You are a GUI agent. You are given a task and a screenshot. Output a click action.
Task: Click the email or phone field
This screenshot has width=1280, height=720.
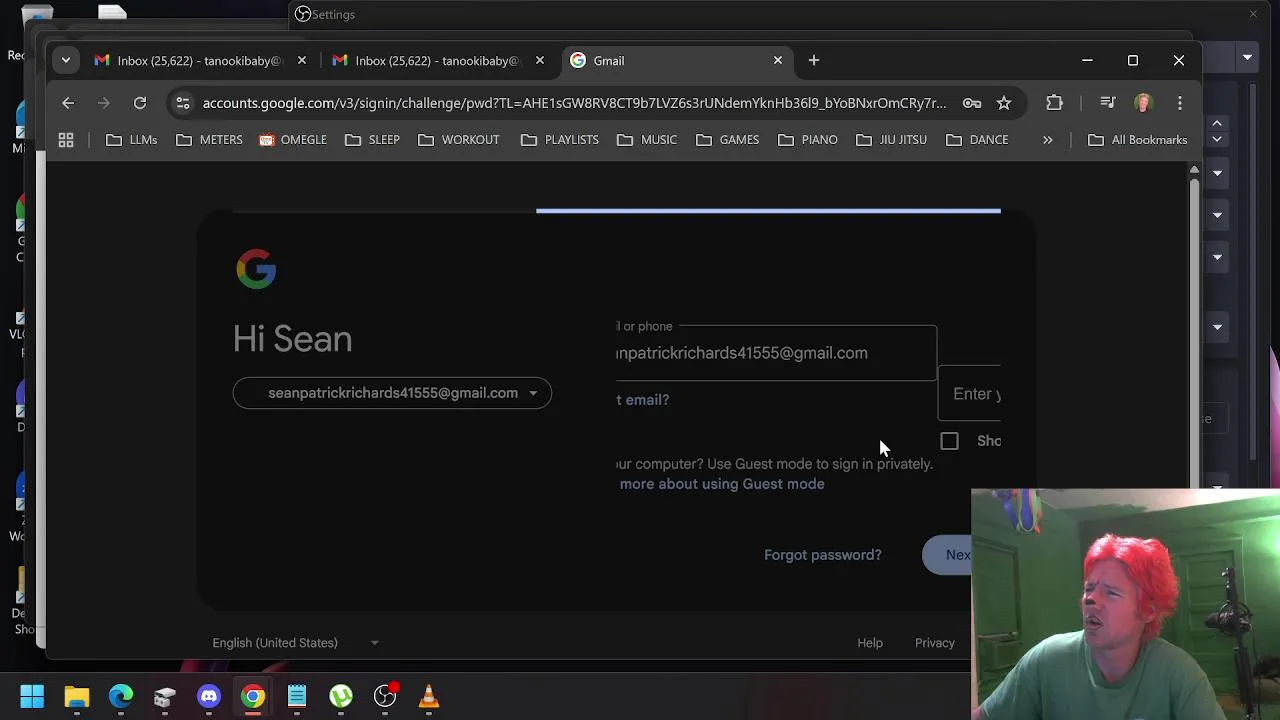pos(777,353)
